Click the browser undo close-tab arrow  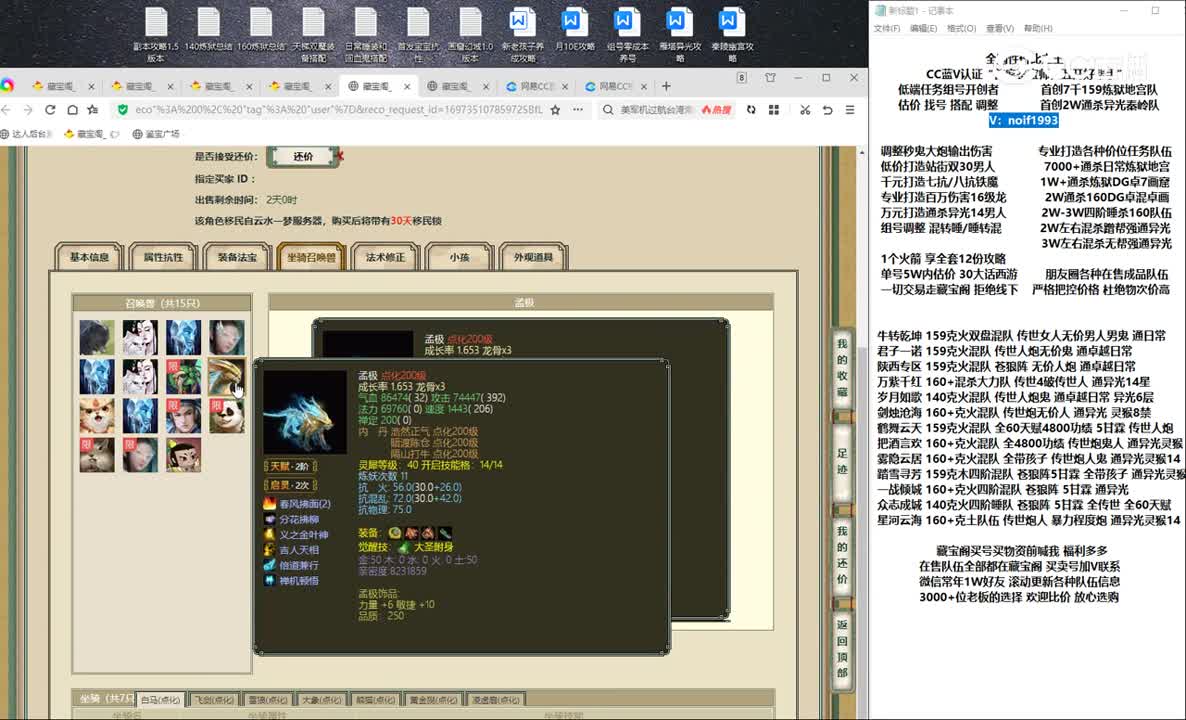(827, 110)
